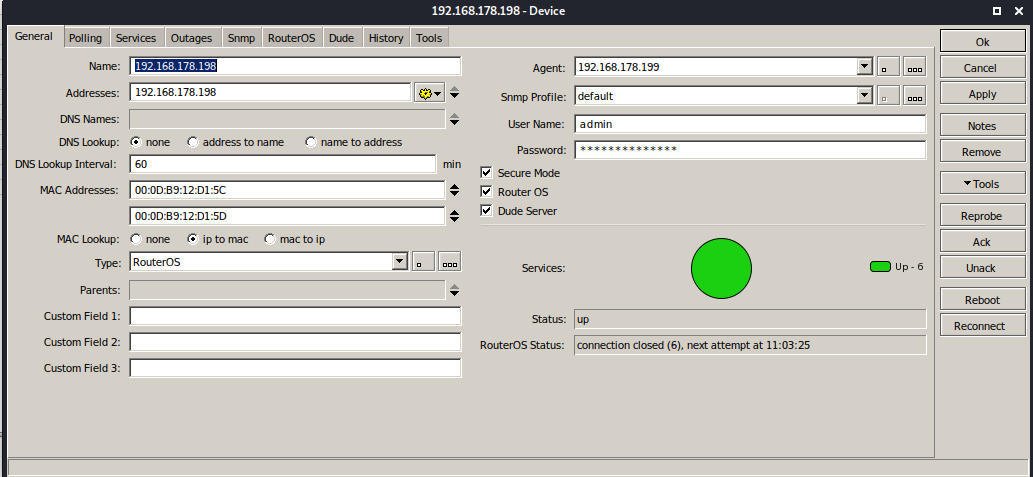The width and height of the screenshot is (1033, 477).
Task: Open the ellipsis button beside Snmp Profile
Action: (914, 96)
